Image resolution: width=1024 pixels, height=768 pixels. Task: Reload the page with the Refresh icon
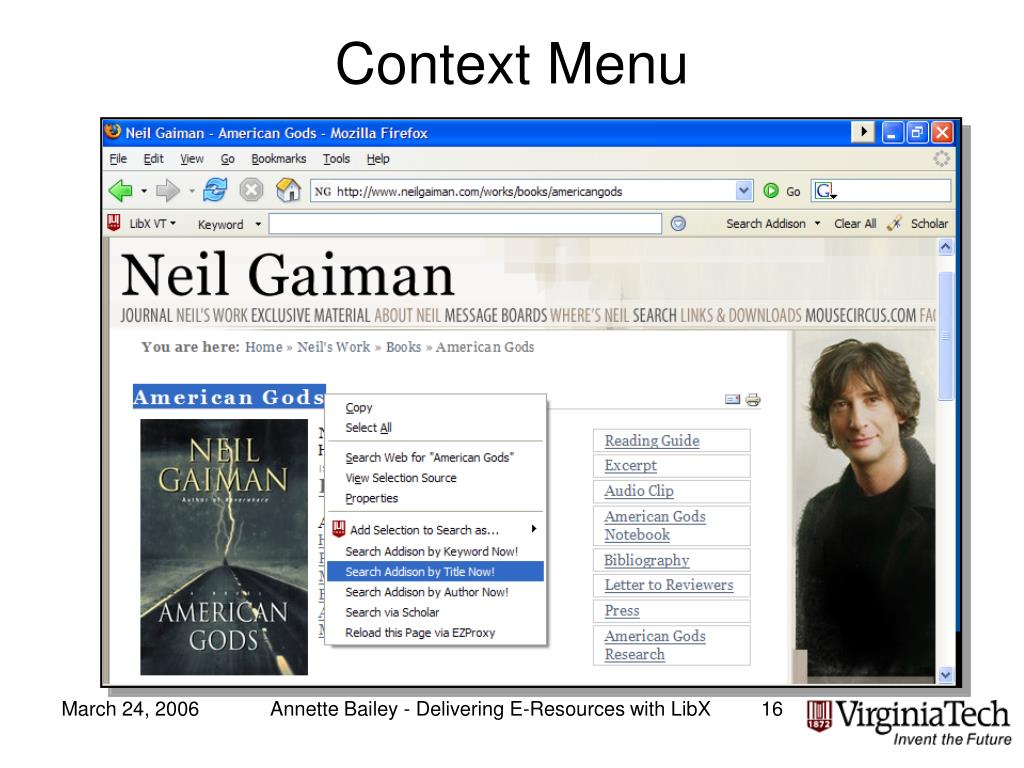pyautogui.click(x=215, y=190)
